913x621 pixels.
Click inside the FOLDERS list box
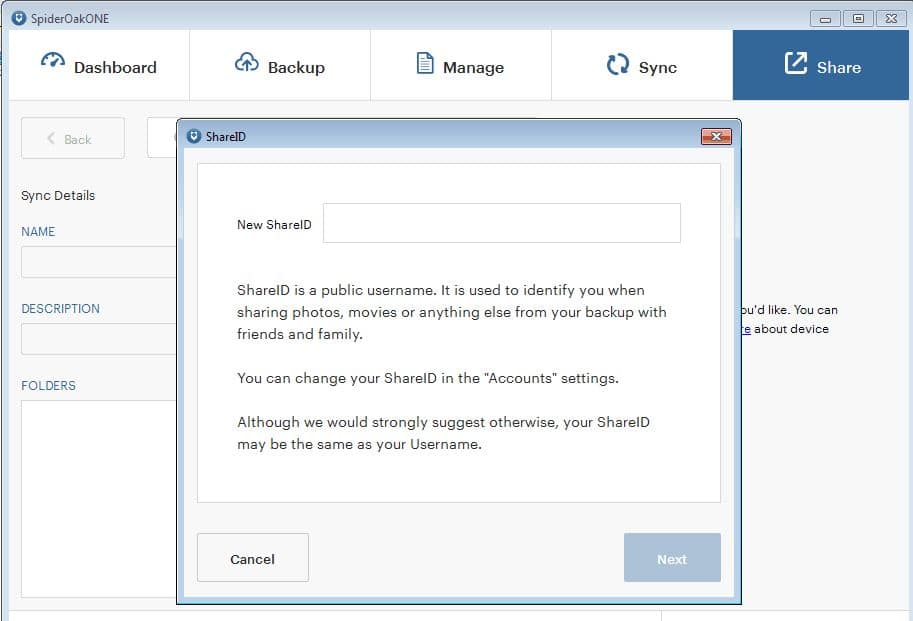99,499
